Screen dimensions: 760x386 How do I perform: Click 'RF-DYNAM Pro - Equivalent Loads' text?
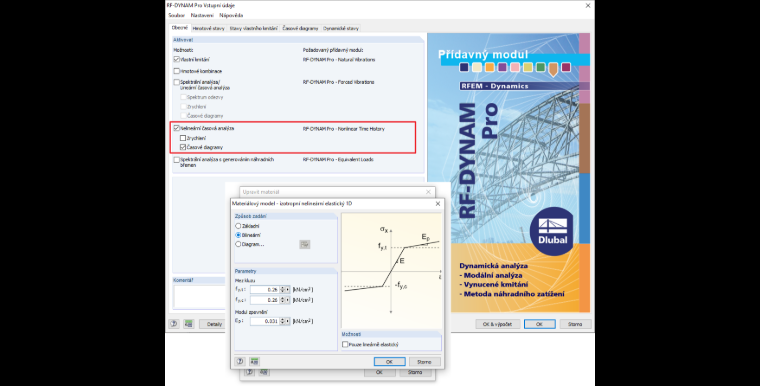338,160
